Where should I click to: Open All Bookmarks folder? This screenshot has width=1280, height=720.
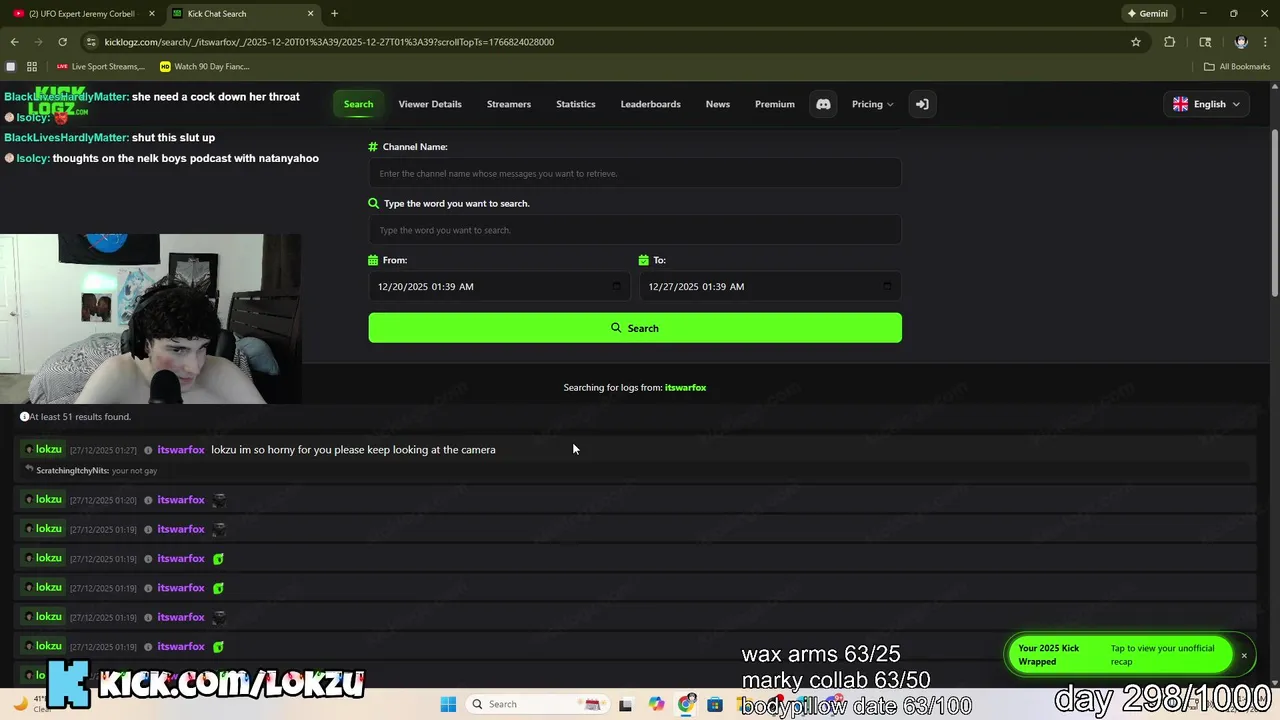point(1237,67)
